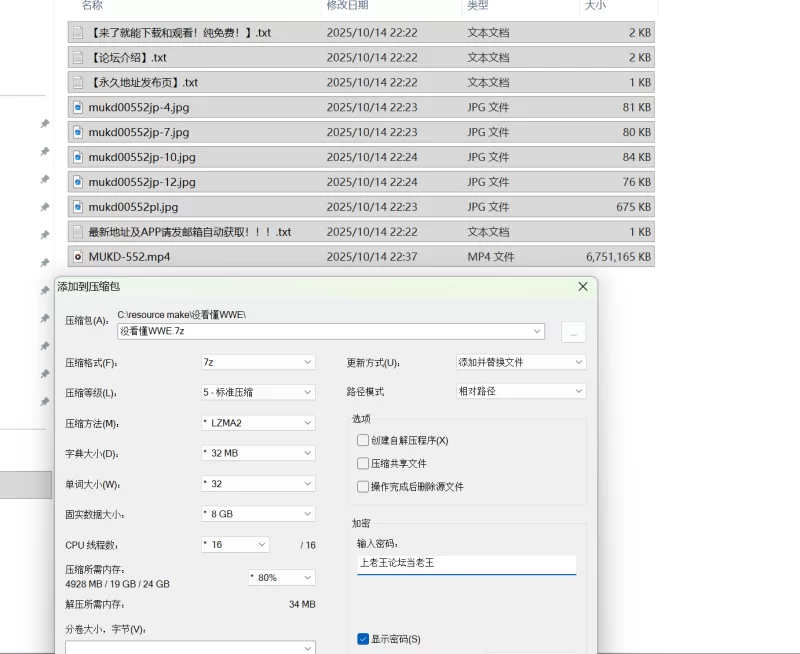Click into the 输入密码 password field
The width and height of the screenshot is (800, 654).
(466, 564)
